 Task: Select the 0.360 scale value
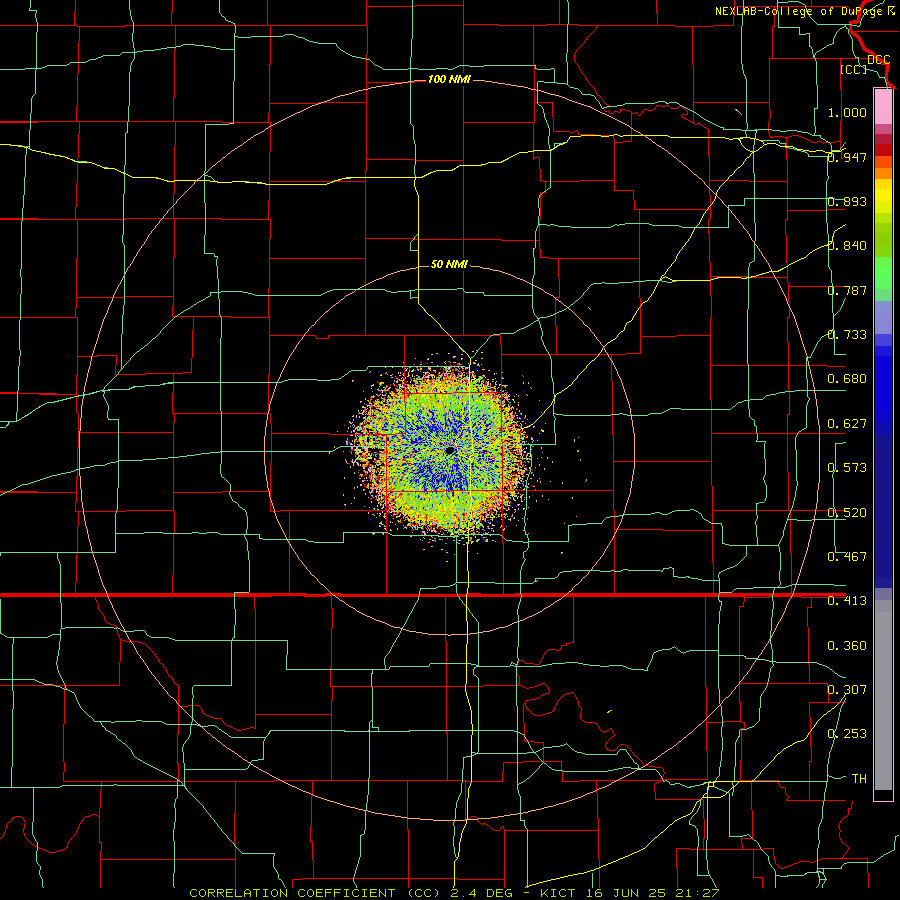(x=847, y=646)
